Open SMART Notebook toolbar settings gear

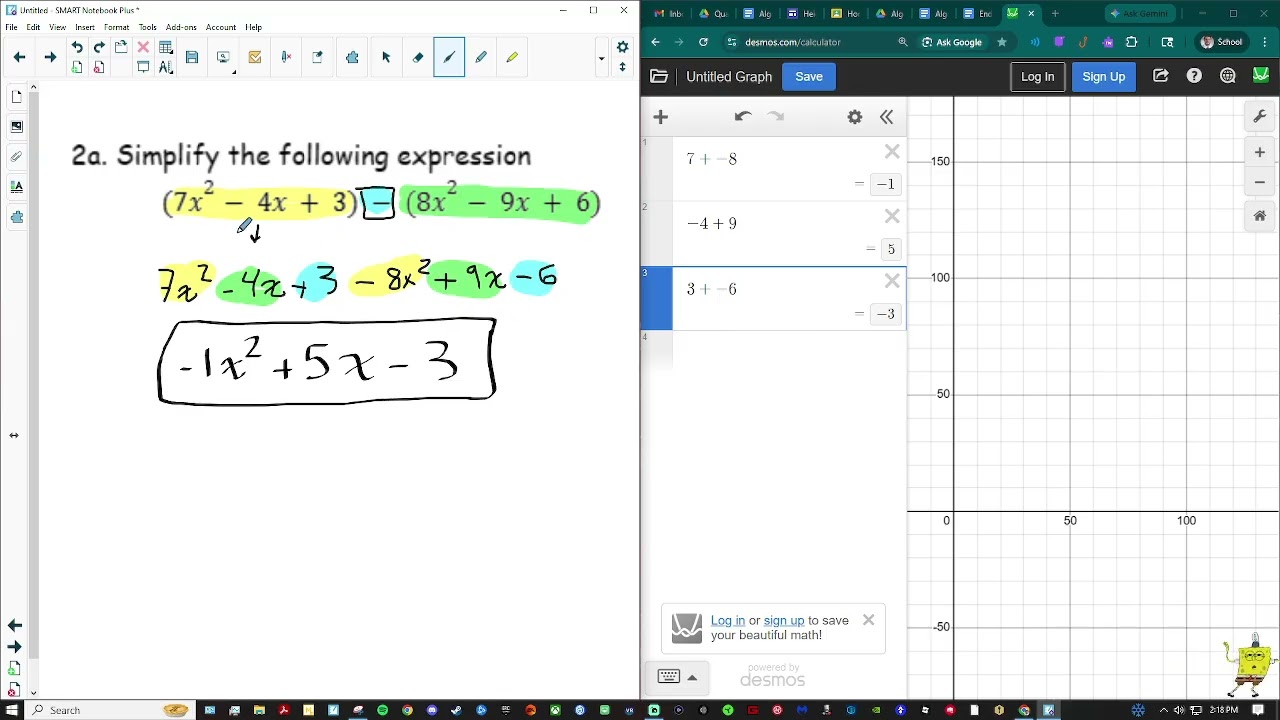pos(622,47)
